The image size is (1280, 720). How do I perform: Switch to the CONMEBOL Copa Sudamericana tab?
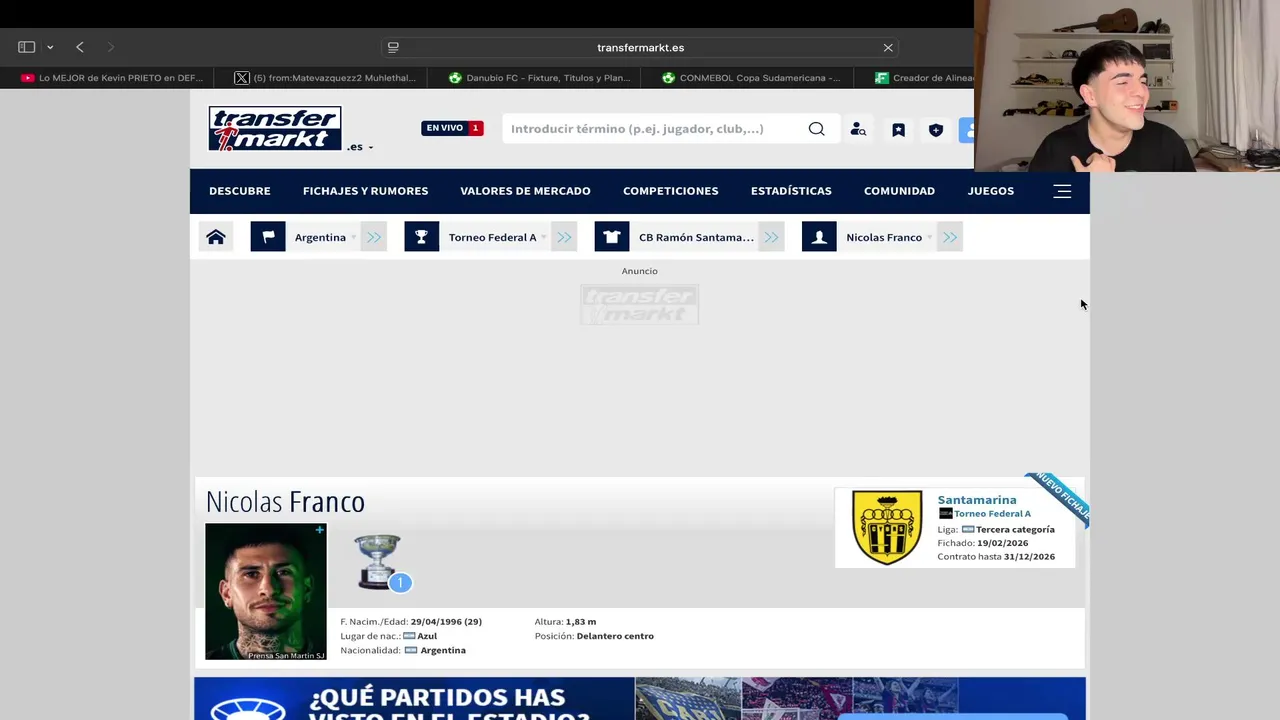pos(751,77)
